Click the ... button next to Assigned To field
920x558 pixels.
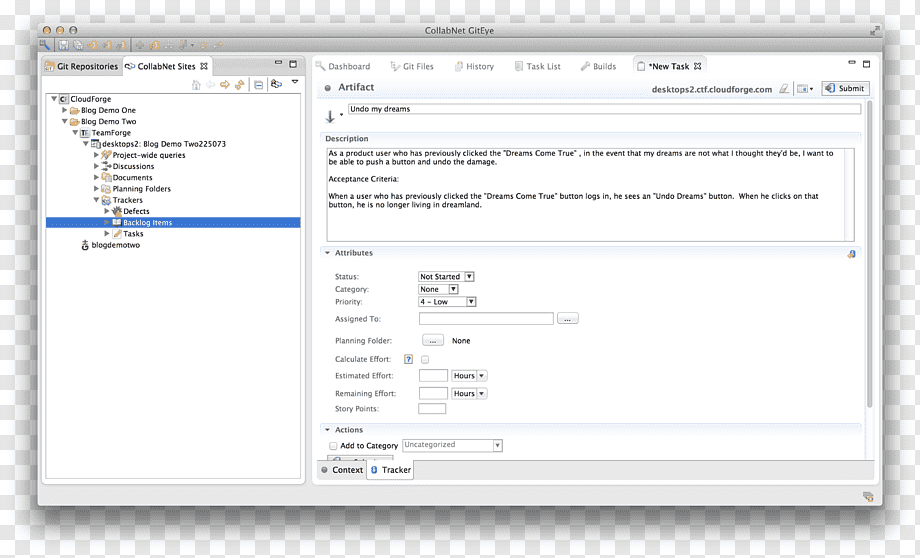point(567,319)
